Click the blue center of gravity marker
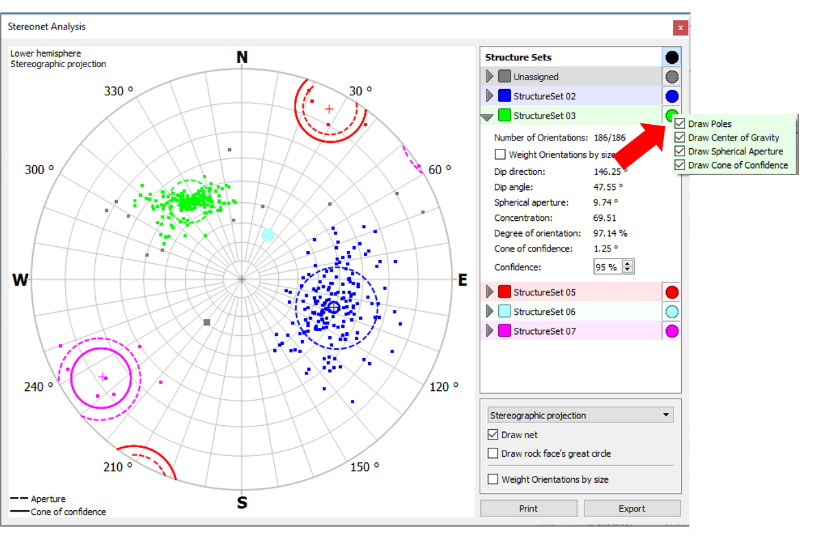Image resolution: width=814 pixels, height=539 pixels. pos(334,307)
